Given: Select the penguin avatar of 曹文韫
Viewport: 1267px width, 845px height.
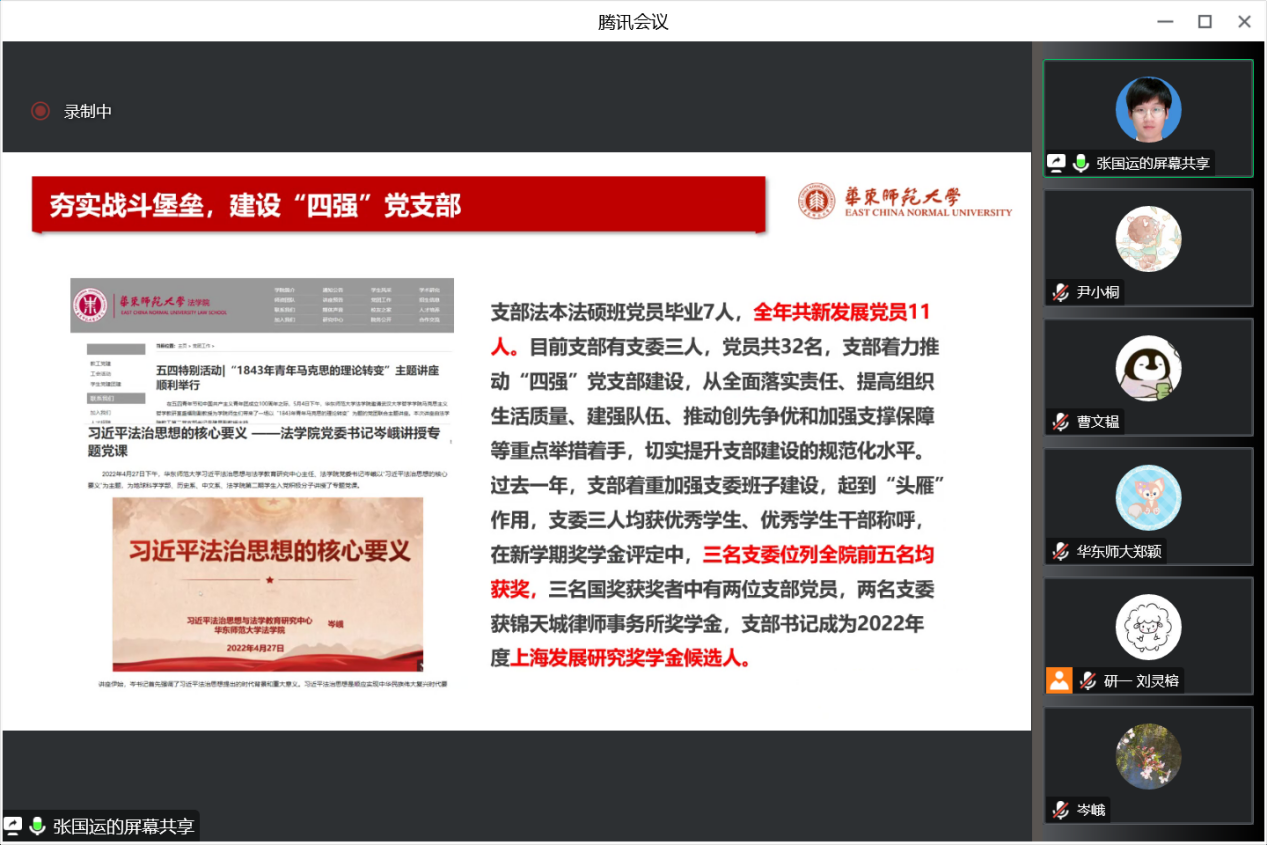Looking at the screenshot, I should pyautogui.click(x=1148, y=368).
